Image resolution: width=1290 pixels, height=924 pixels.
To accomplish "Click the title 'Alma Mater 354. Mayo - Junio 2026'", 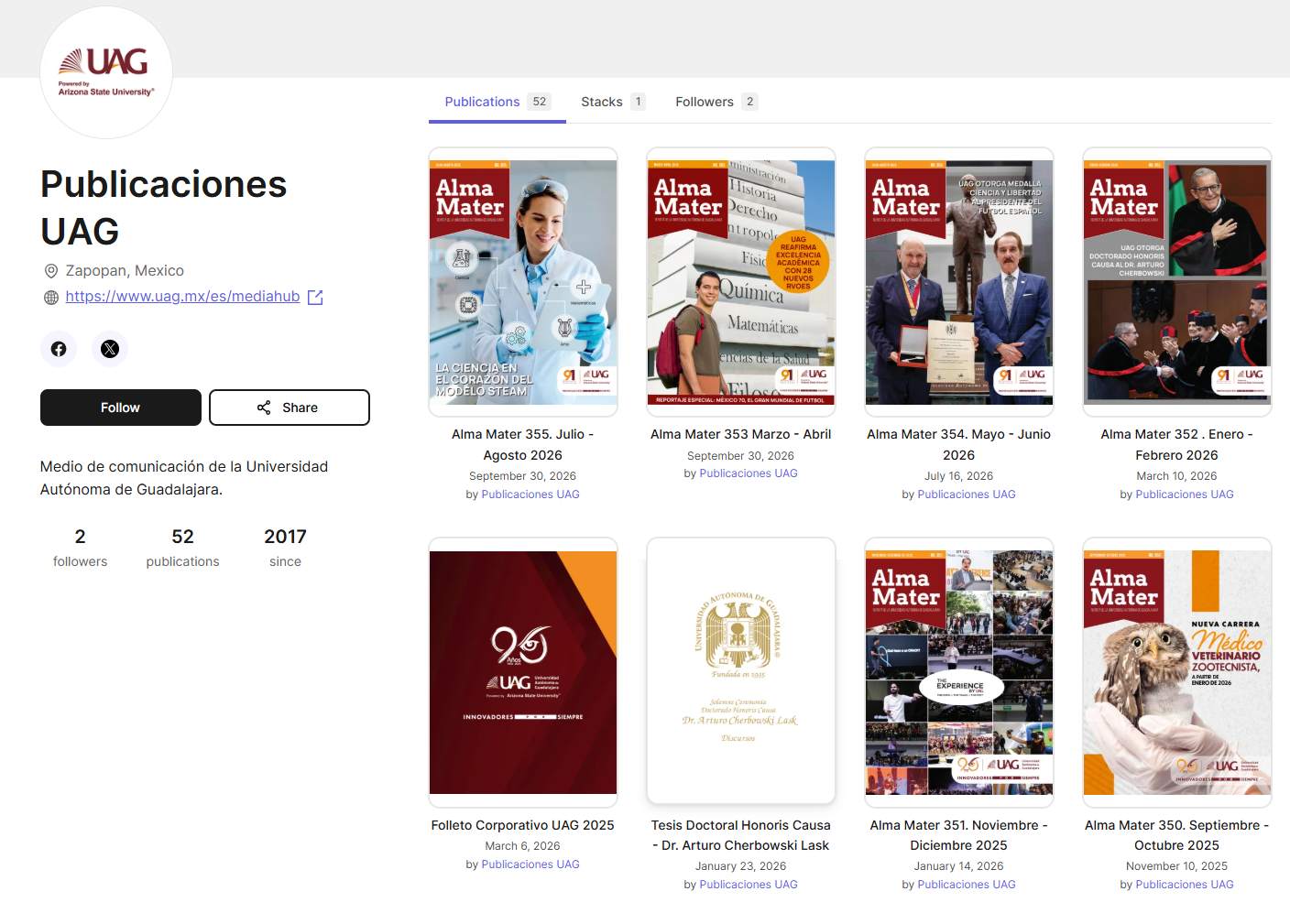I will pos(959,444).
